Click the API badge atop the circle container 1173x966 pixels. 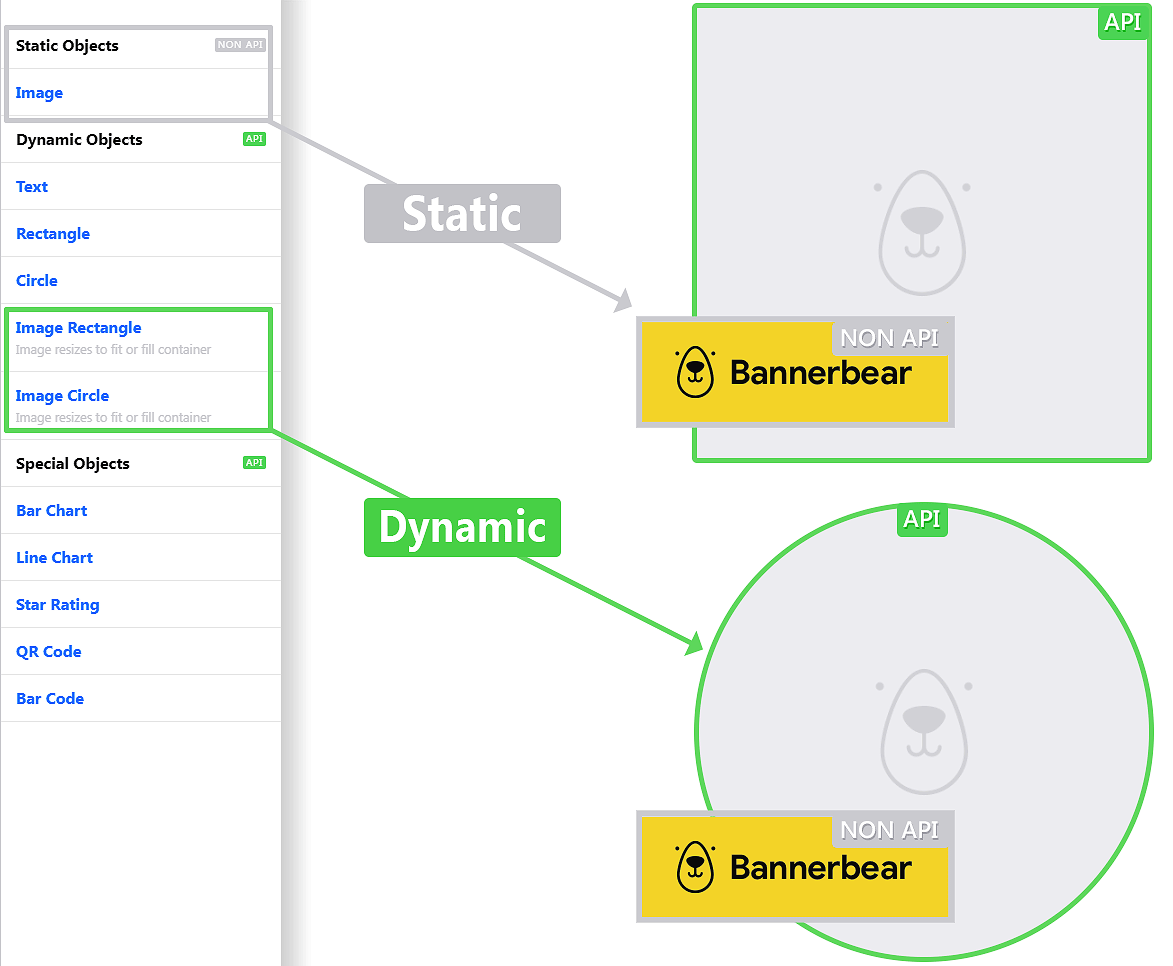pos(921,520)
